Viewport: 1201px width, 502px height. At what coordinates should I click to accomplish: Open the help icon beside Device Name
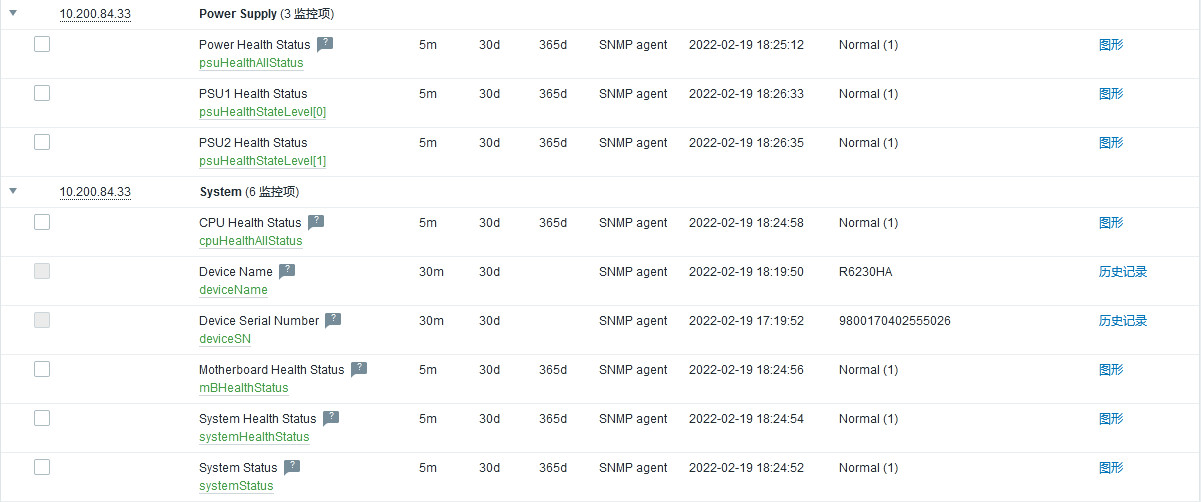[287, 271]
